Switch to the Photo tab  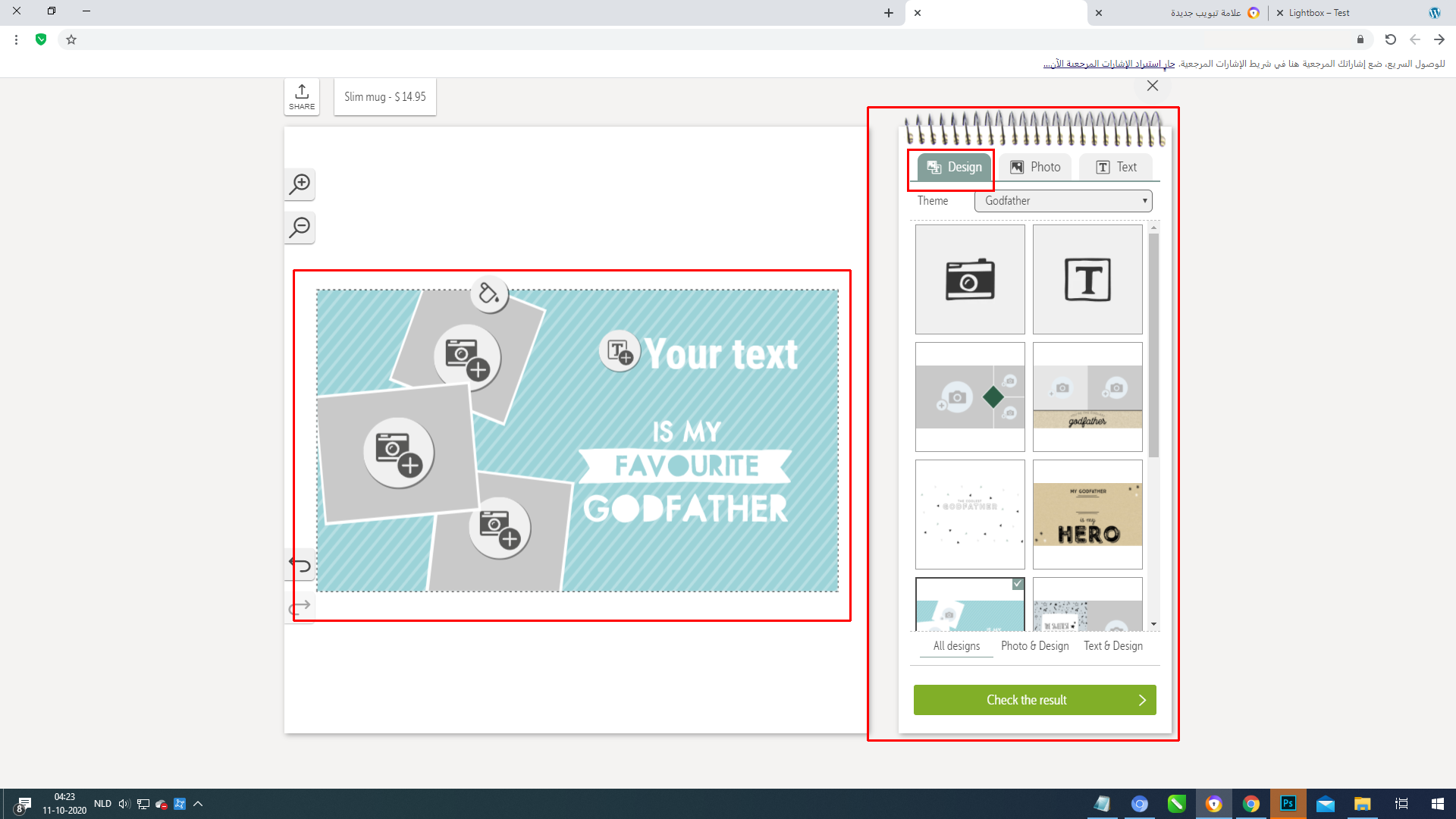pos(1035,167)
